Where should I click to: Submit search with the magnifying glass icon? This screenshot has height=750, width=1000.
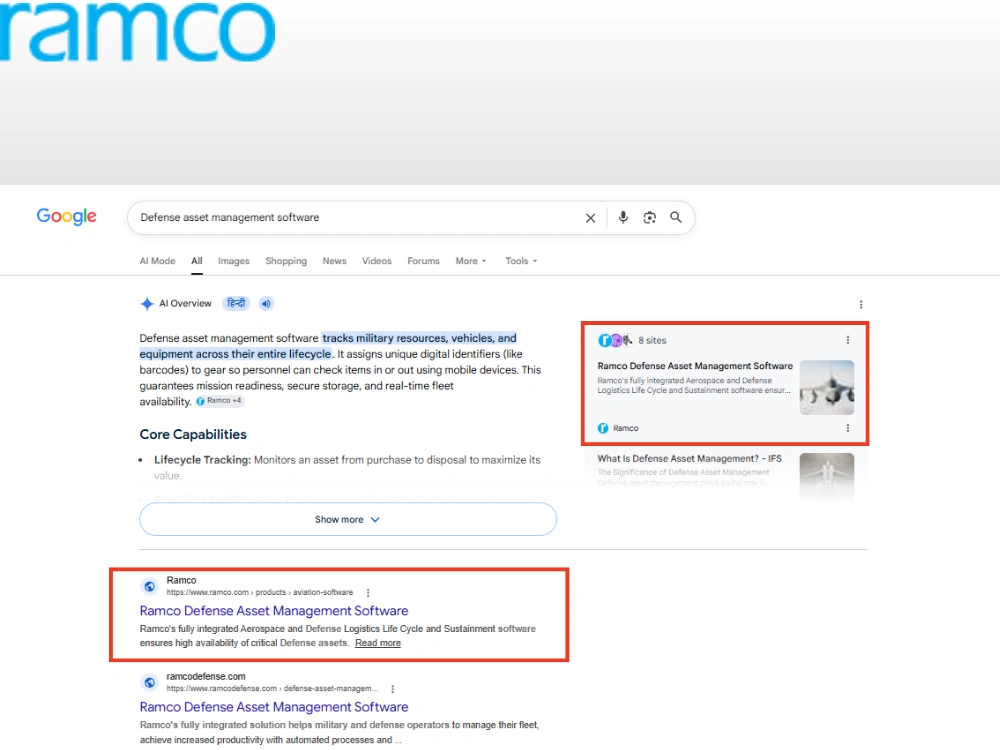(675, 217)
